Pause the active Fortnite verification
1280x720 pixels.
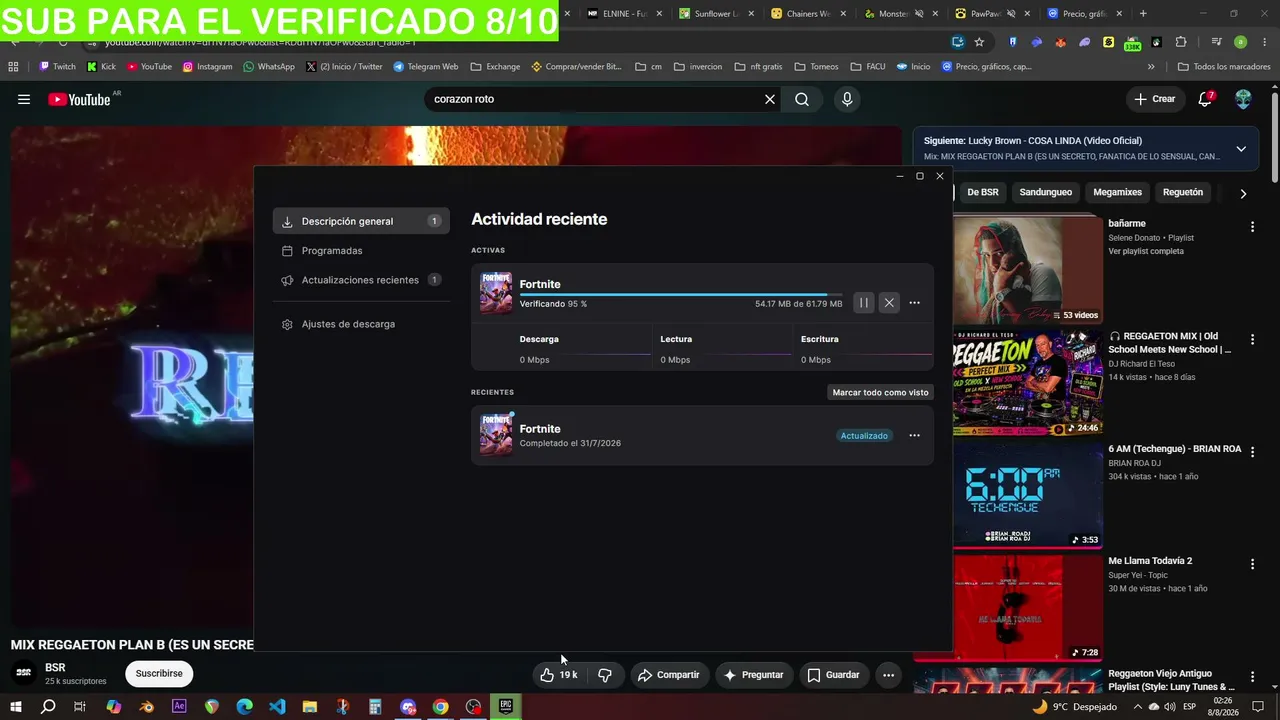(x=864, y=303)
